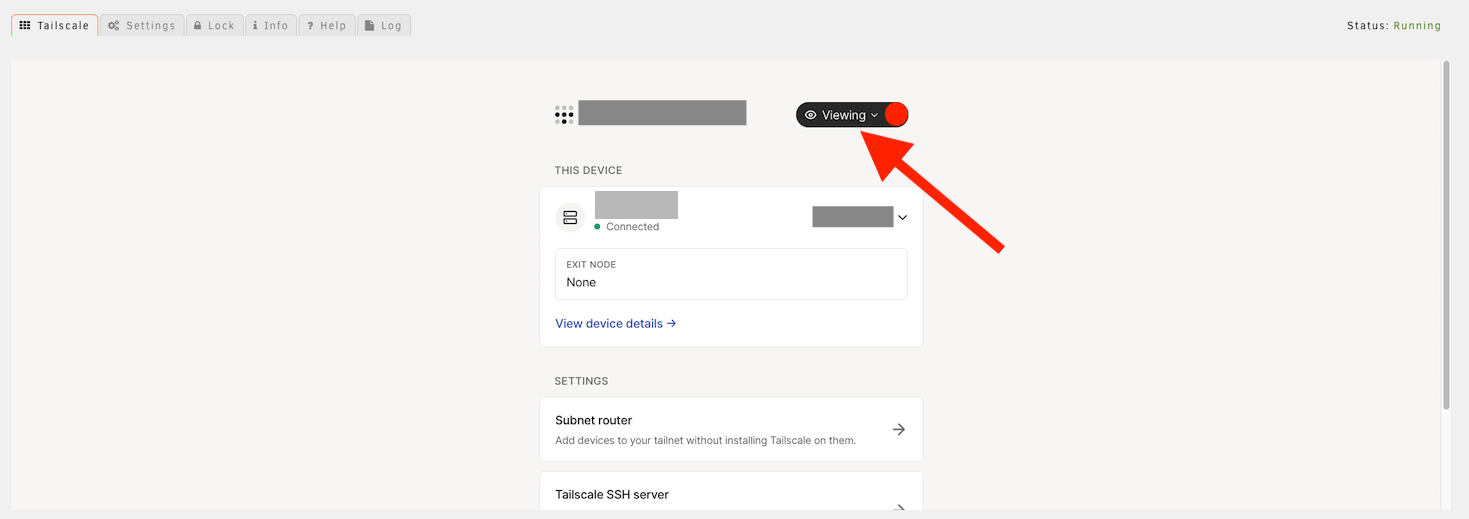
Task: Click the arrow icon on Subnet router row
Action: pos(899,429)
